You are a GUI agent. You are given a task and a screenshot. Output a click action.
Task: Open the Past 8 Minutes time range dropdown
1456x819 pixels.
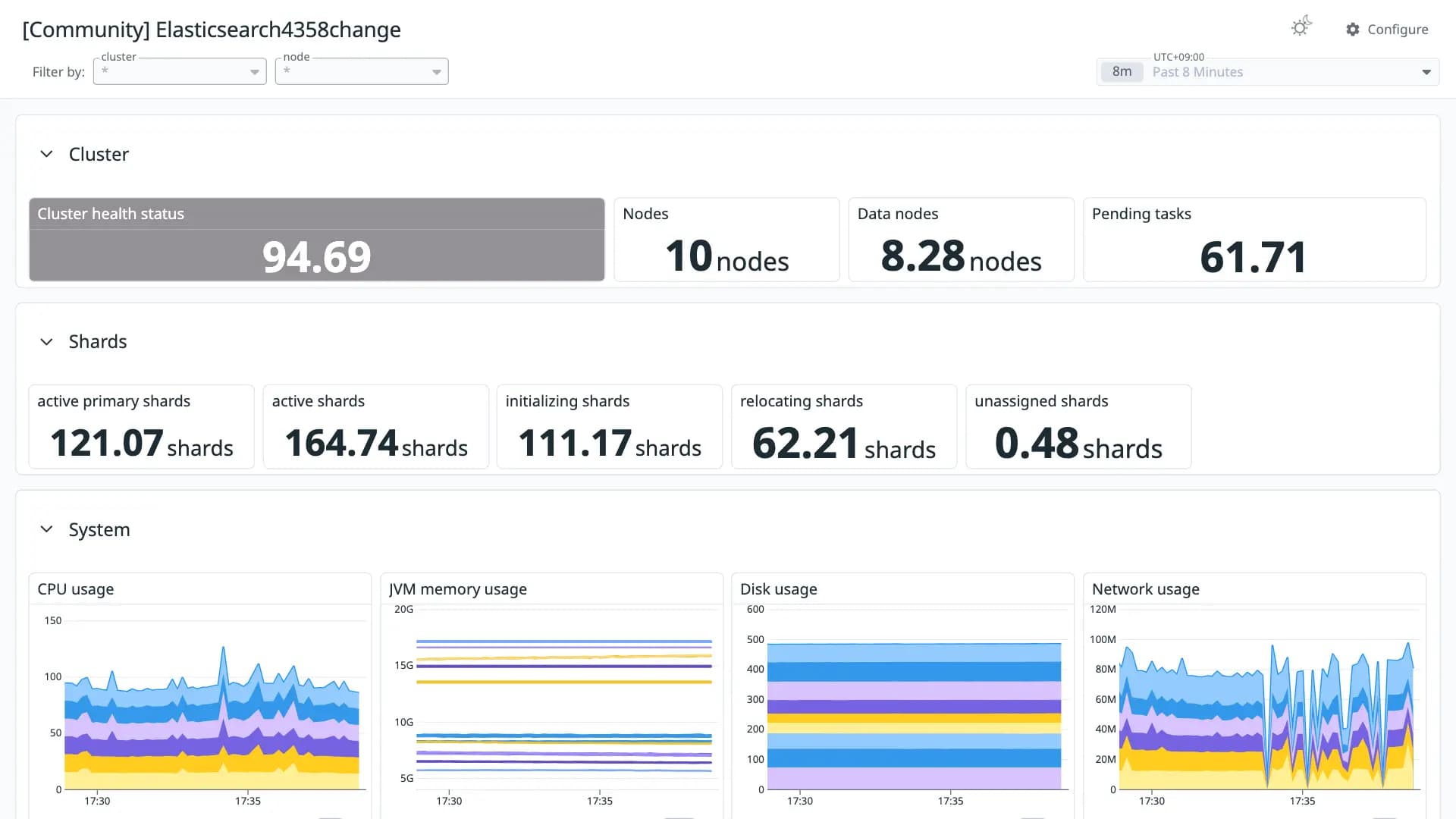tap(1268, 72)
